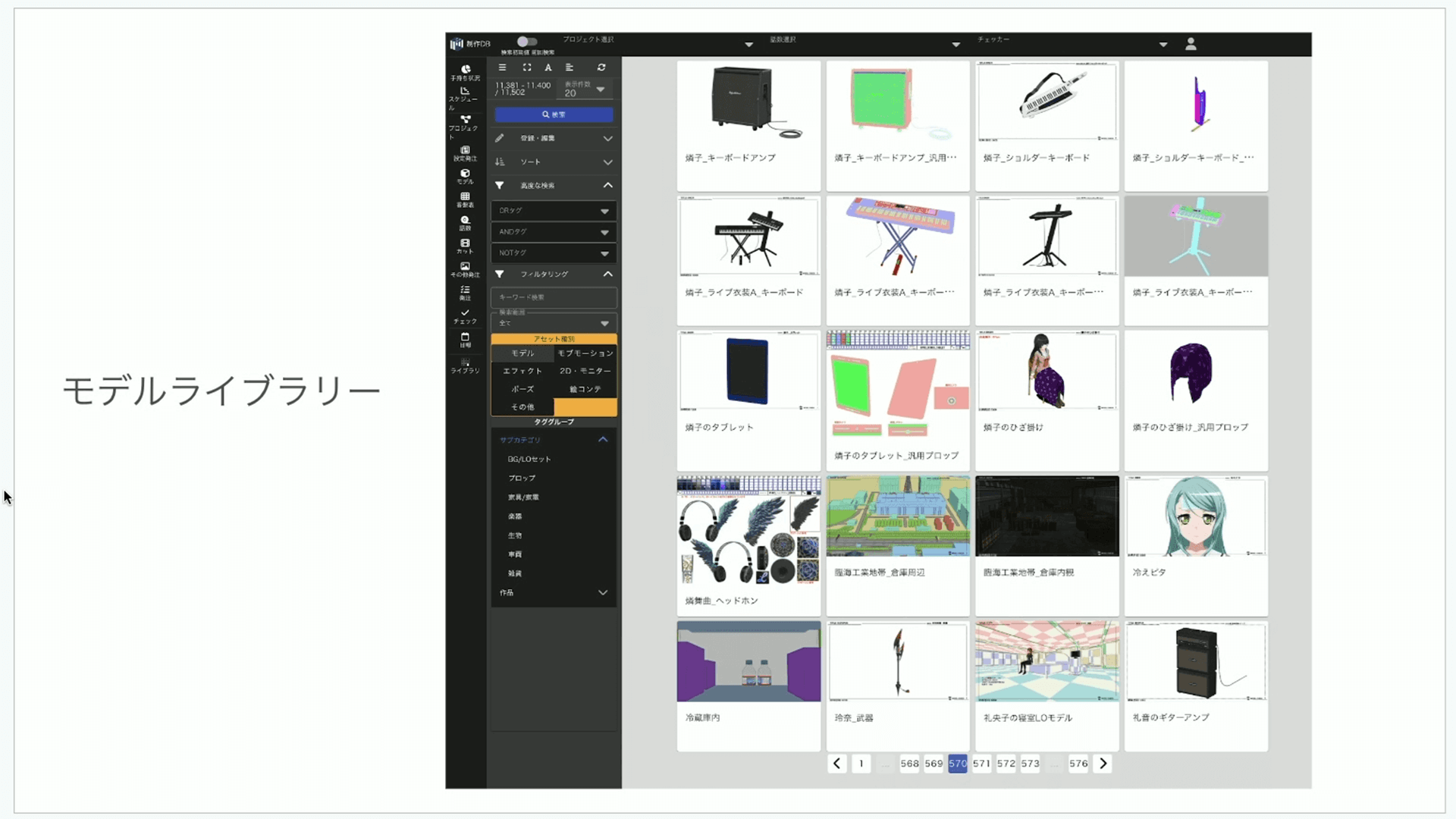Toggle the フィルタリング (Filtering) expander

553,274
